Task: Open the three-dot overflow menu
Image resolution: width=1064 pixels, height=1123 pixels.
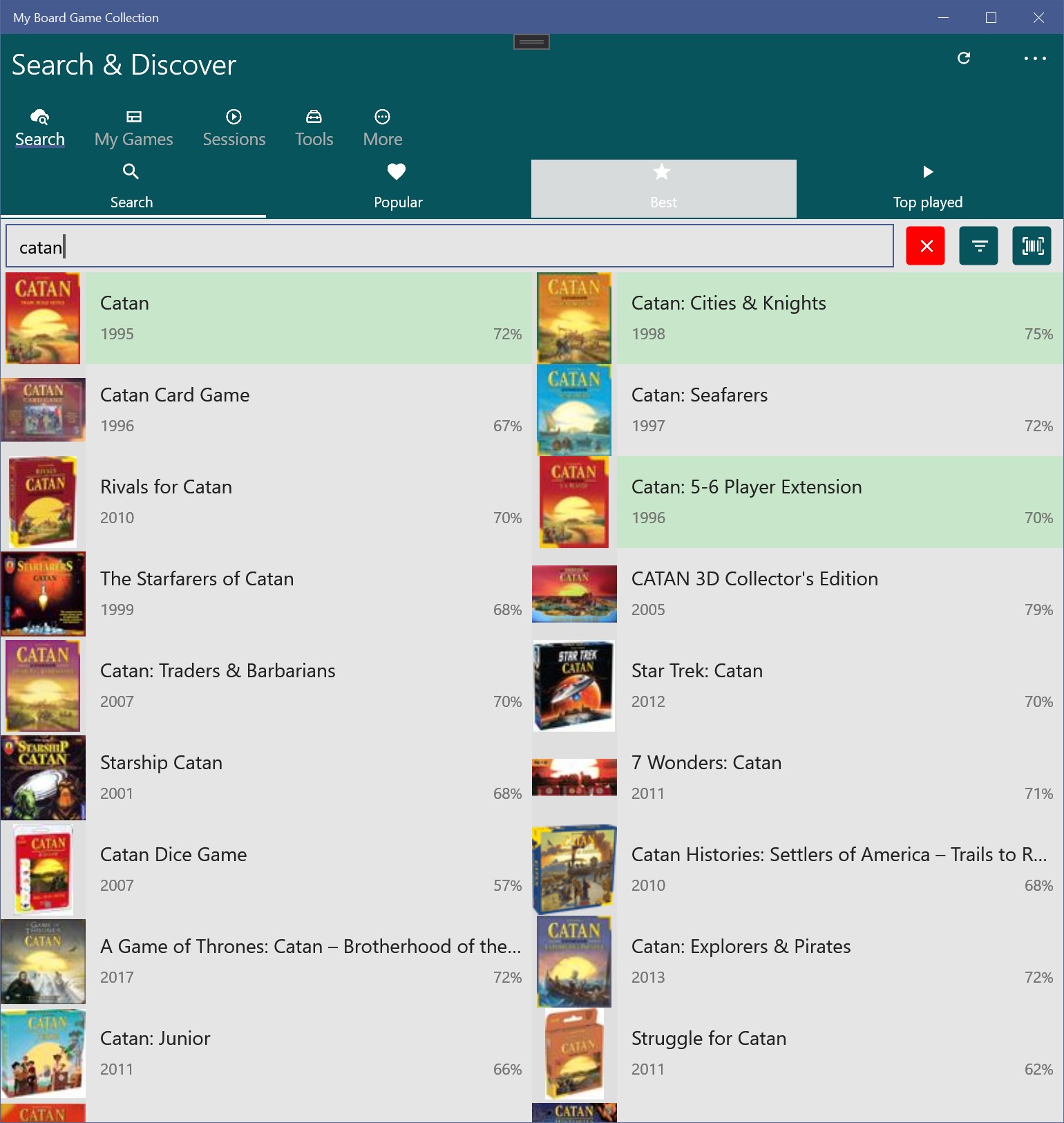Action: (1034, 59)
